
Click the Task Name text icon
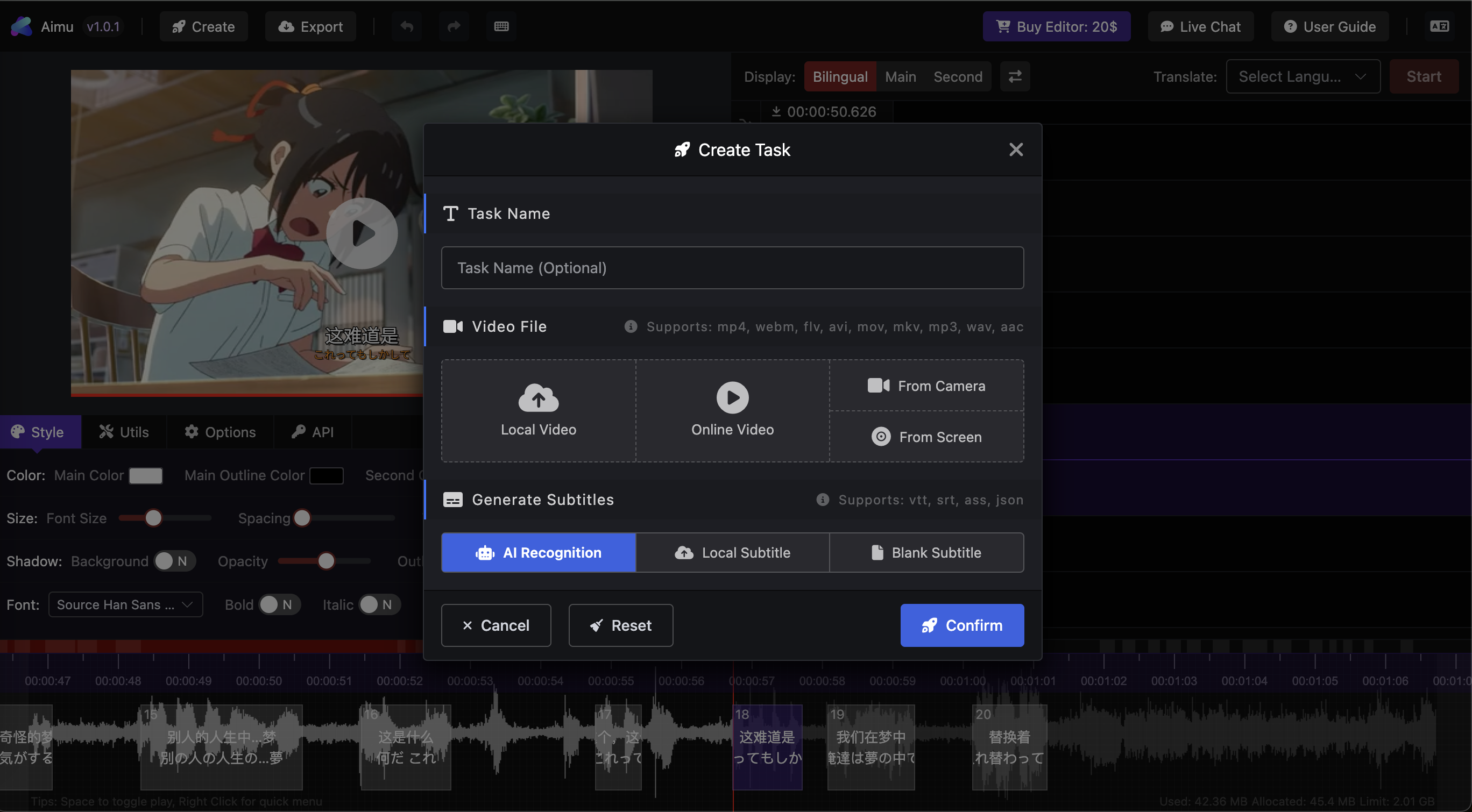pyautogui.click(x=450, y=213)
